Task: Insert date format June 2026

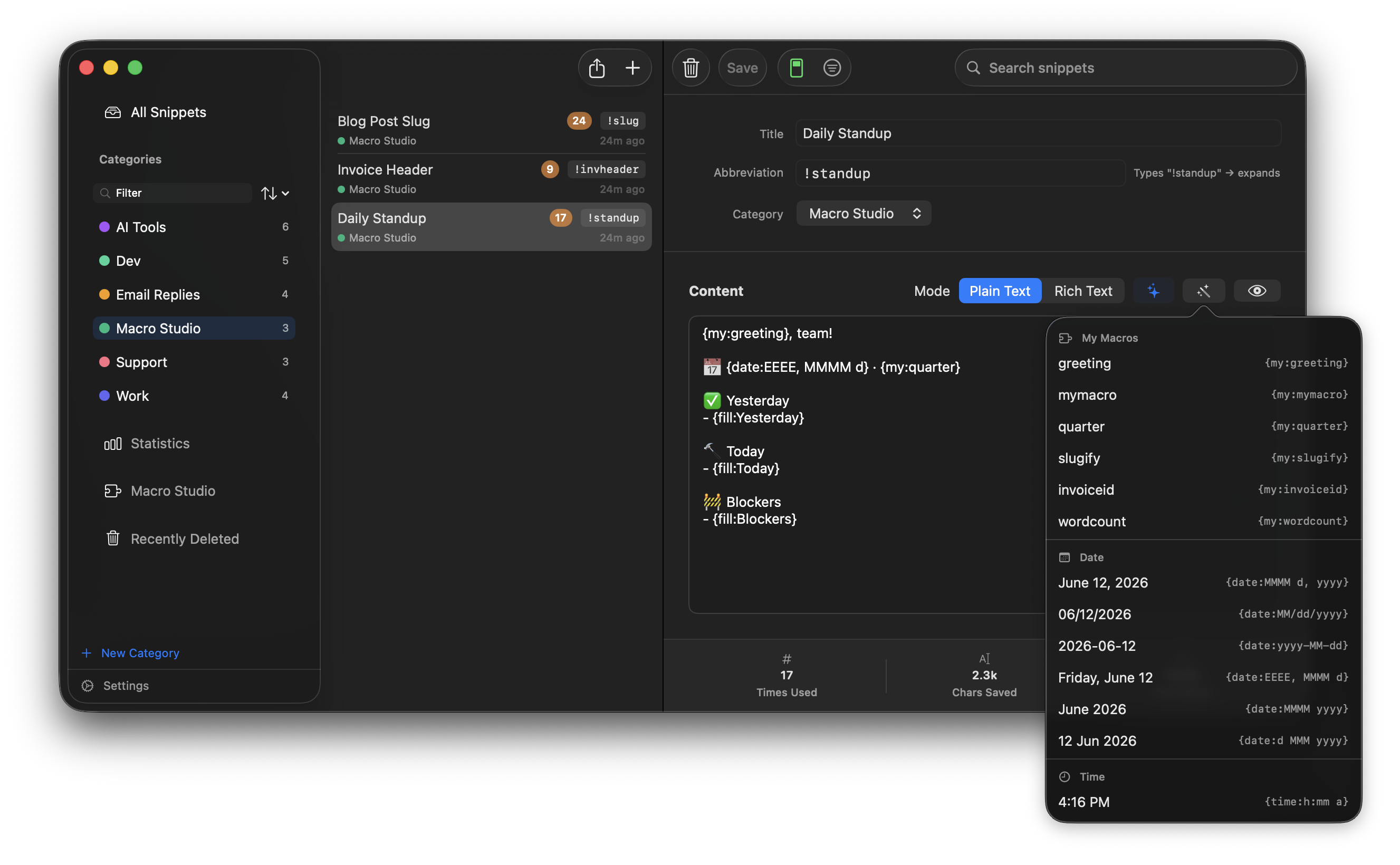Action: [x=1203, y=709]
